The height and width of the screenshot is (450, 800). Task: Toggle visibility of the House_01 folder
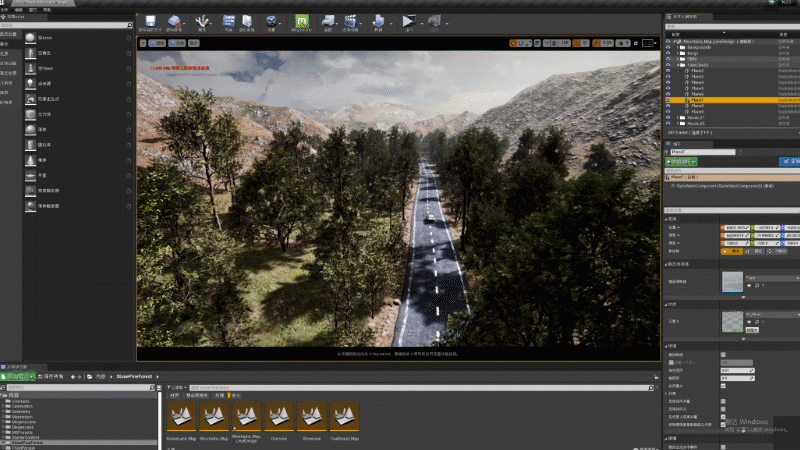click(668, 118)
